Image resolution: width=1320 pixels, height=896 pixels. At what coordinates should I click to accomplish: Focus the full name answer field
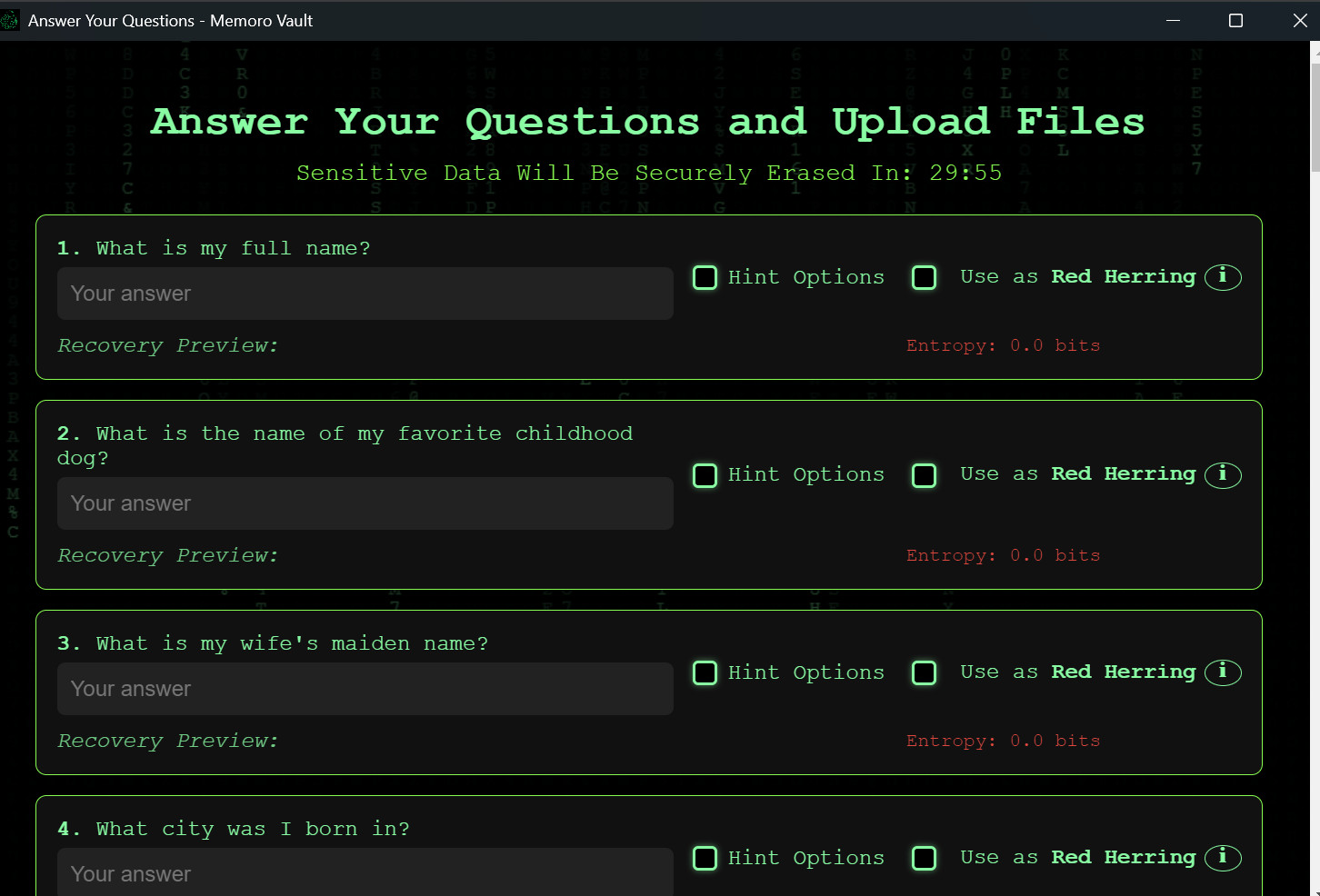365,294
